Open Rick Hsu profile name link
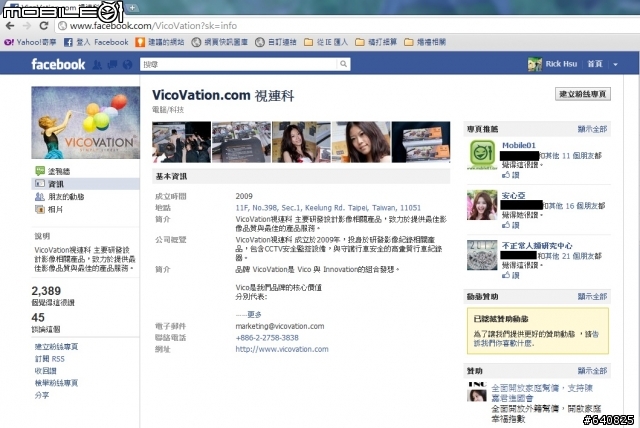 tap(561, 64)
